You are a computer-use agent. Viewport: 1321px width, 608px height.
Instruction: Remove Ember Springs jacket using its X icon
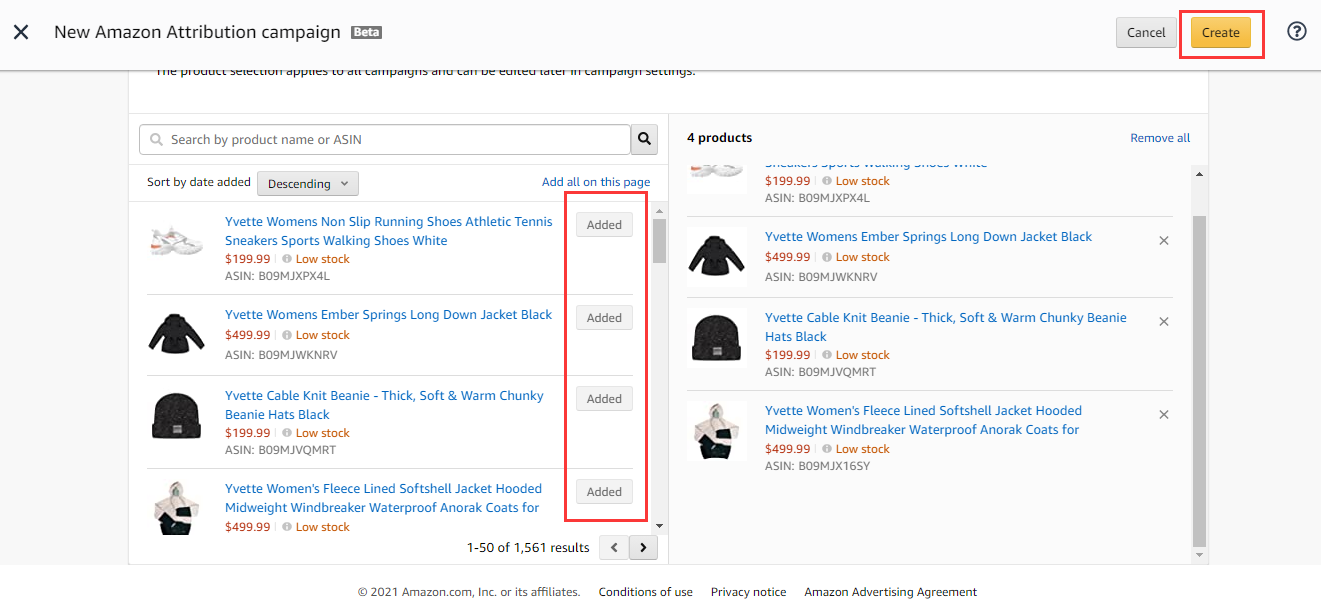click(1163, 240)
